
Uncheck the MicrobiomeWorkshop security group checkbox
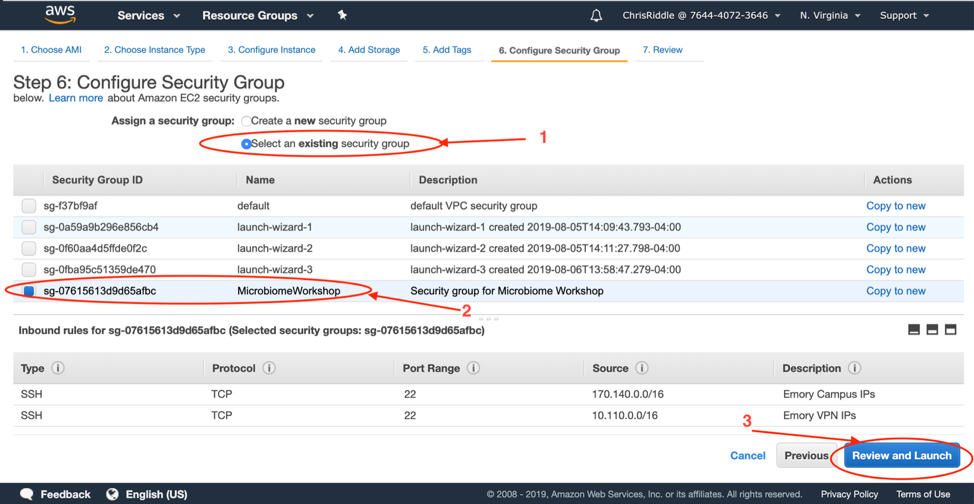tap(29, 291)
